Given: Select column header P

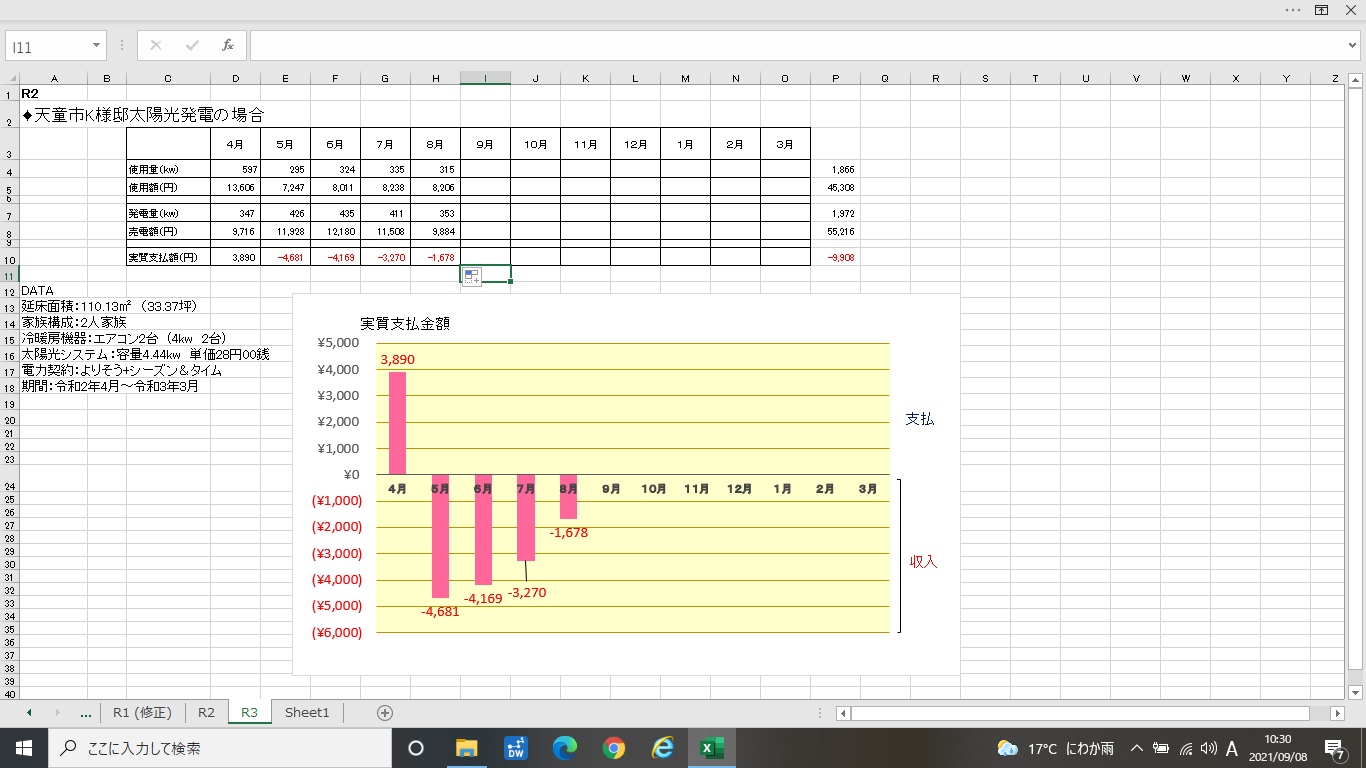Looking at the screenshot, I should (x=835, y=78).
